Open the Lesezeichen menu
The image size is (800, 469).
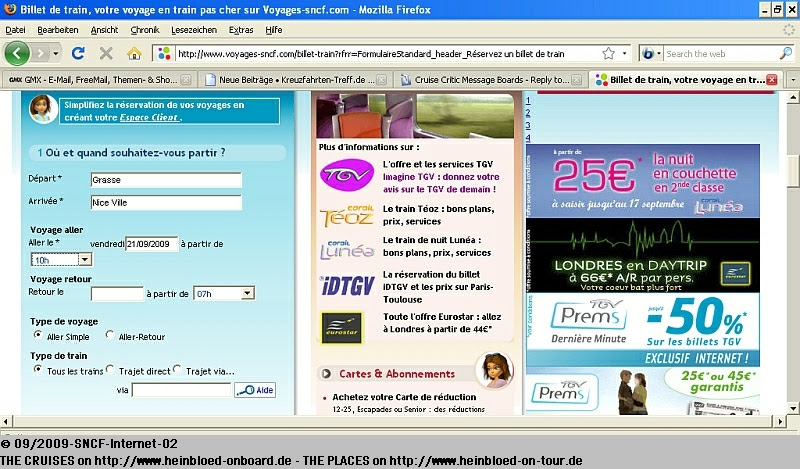click(x=194, y=30)
